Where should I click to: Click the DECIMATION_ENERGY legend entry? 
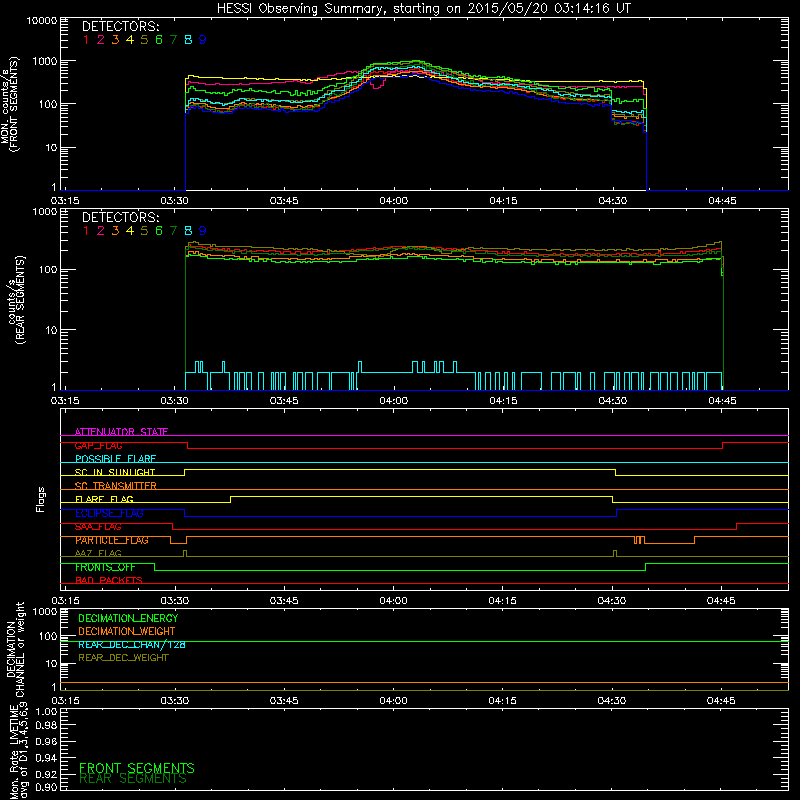point(128,618)
